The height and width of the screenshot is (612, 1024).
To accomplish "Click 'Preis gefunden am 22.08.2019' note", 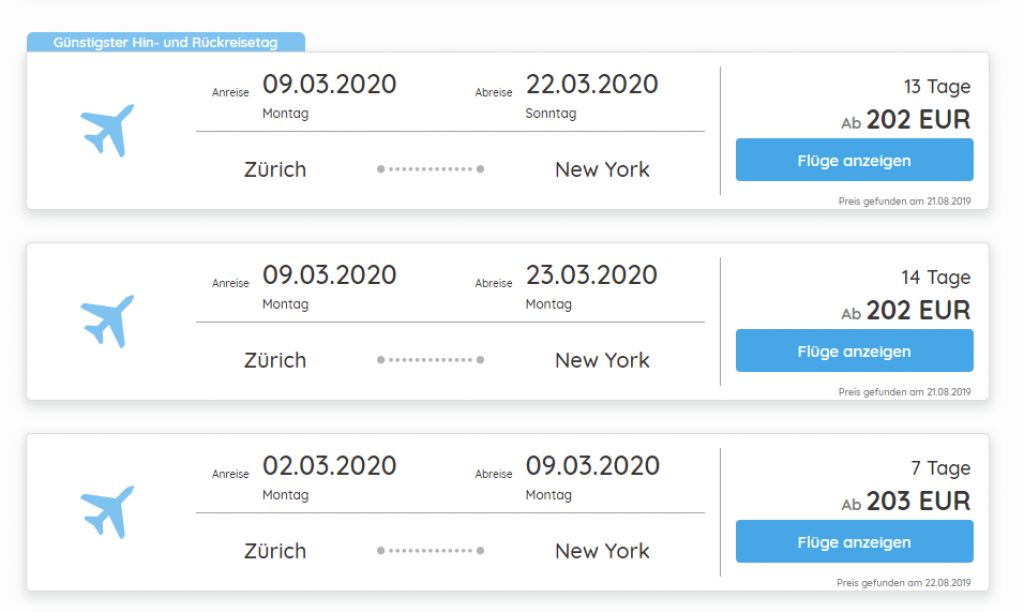I will [x=904, y=583].
